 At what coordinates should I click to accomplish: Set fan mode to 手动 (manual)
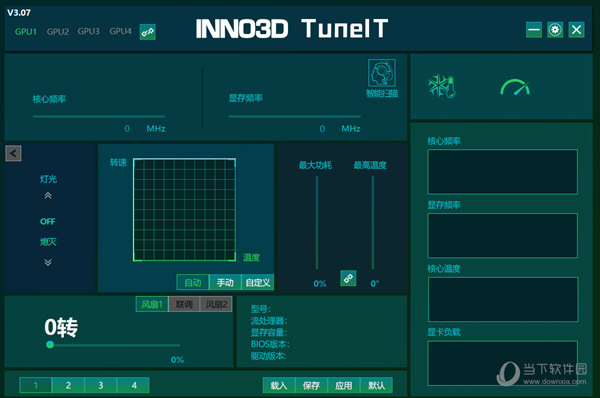[225, 282]
